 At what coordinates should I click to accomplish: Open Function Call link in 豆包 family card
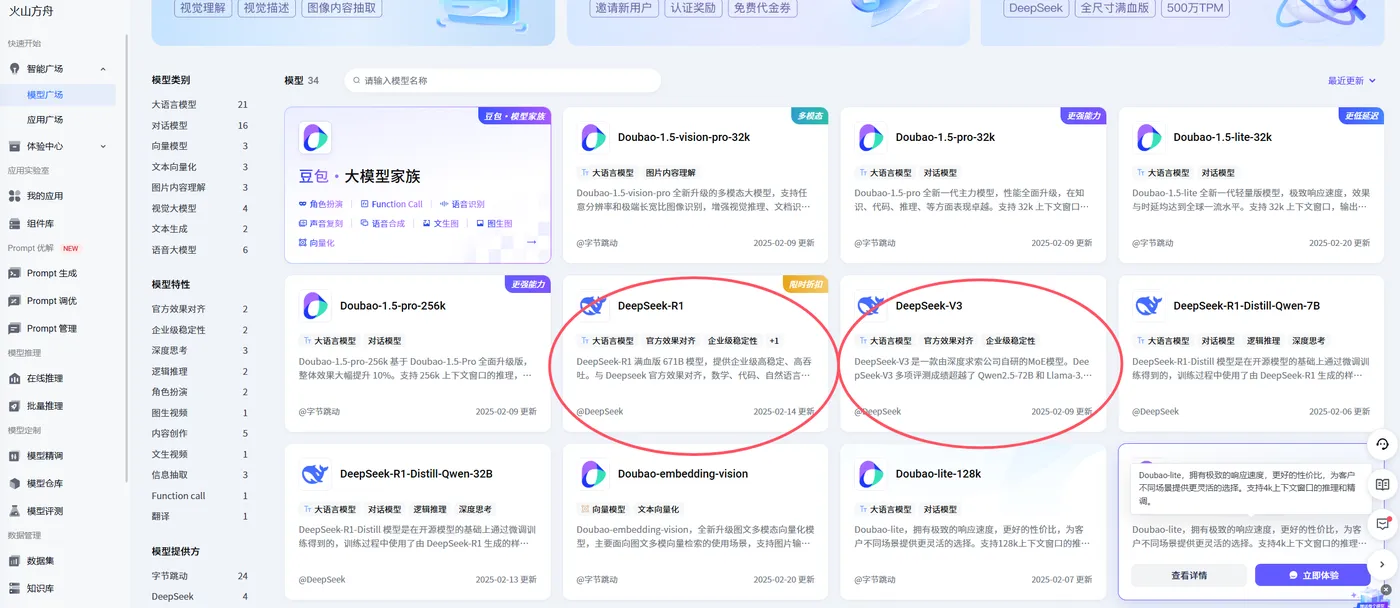[x=392, y=204]
